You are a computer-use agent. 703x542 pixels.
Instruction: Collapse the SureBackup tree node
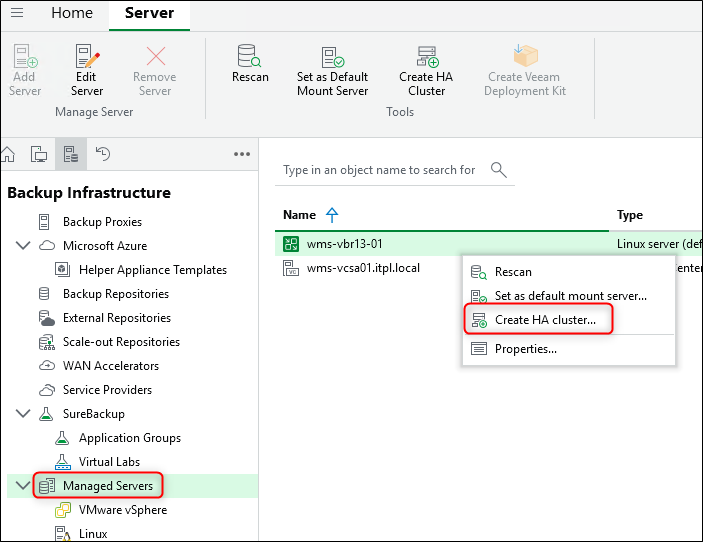point(23,414)
